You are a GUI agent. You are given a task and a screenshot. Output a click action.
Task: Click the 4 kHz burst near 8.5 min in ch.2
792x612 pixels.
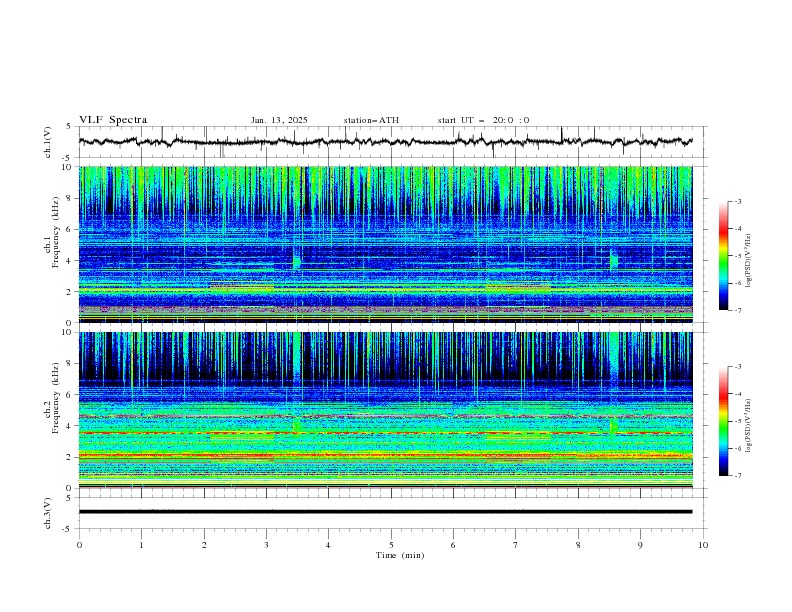click(x=613, y=425)
